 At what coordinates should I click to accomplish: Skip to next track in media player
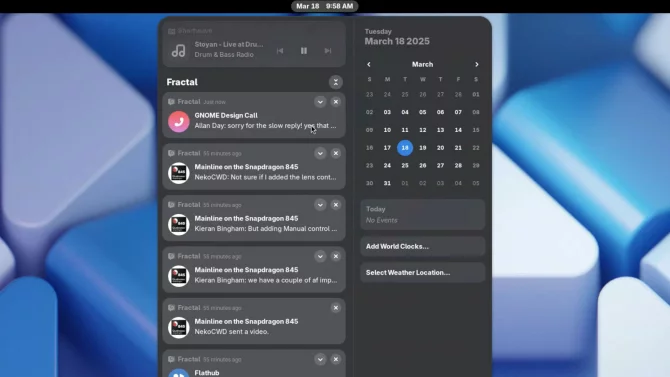(x=328, y=51)
